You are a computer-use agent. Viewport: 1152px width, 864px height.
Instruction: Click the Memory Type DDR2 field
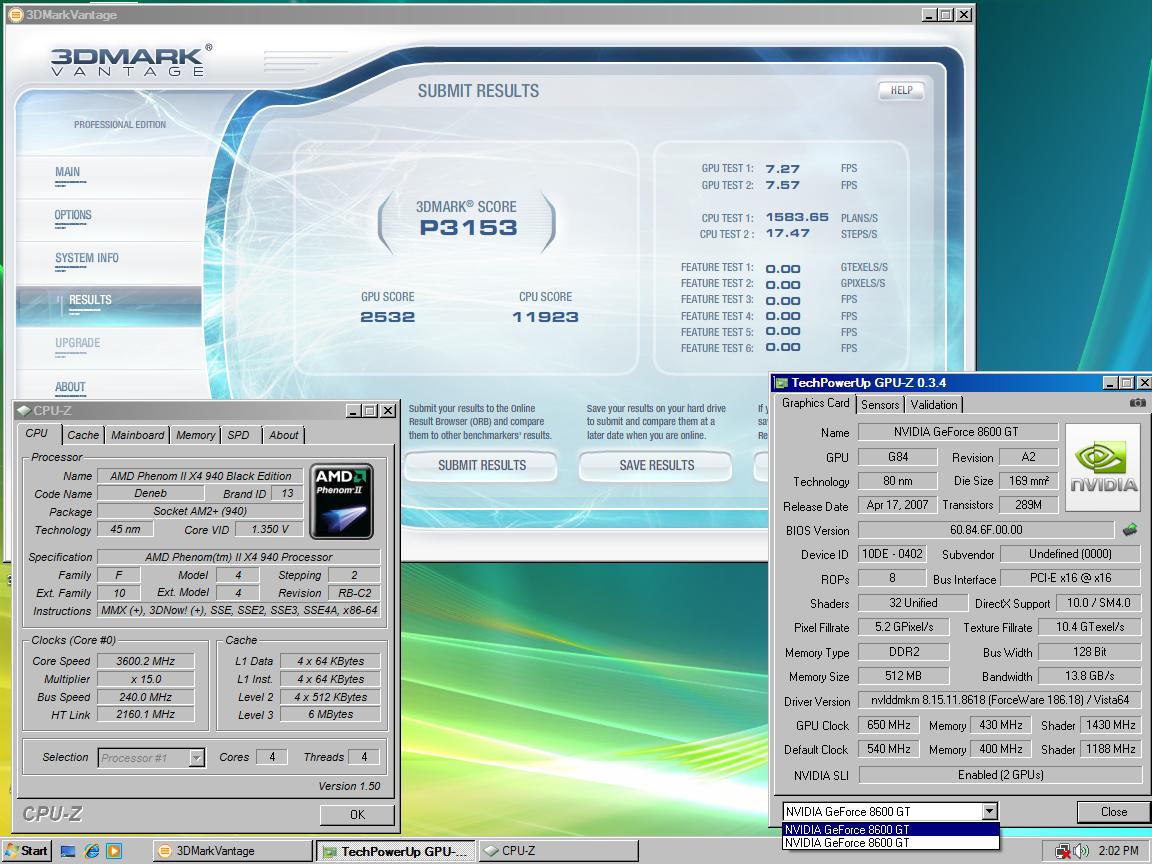click(904, 652)
